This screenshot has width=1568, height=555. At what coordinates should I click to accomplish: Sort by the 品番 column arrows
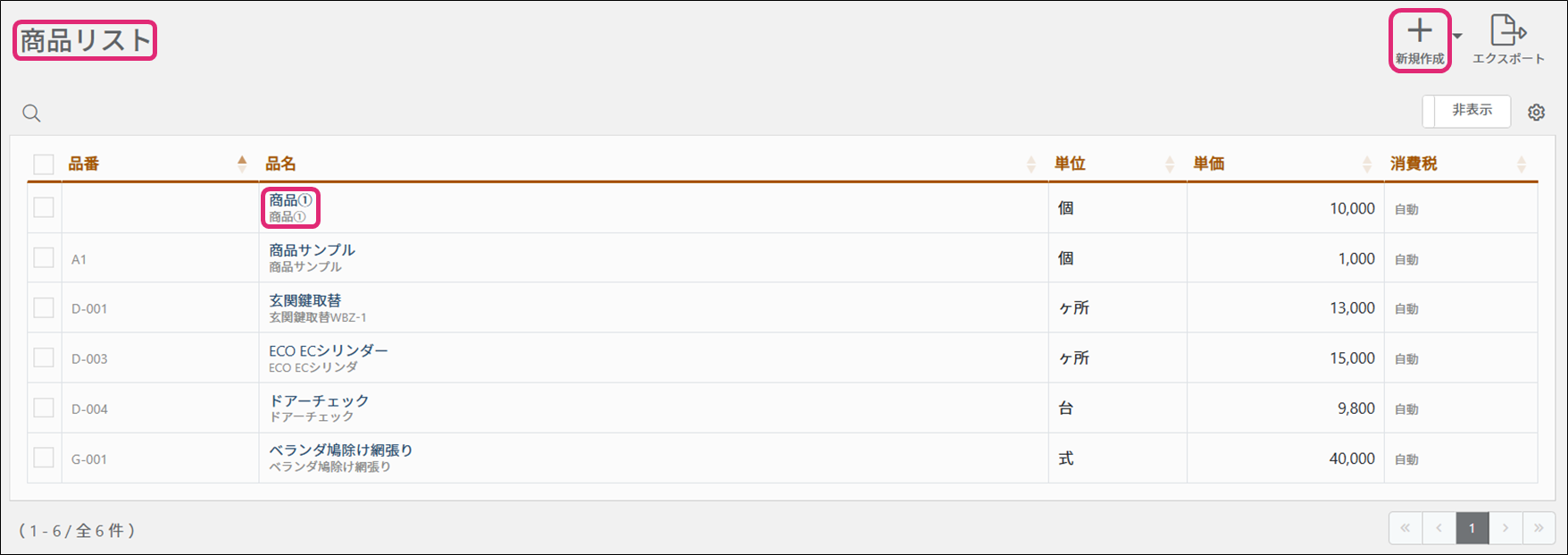pos(242,164)
